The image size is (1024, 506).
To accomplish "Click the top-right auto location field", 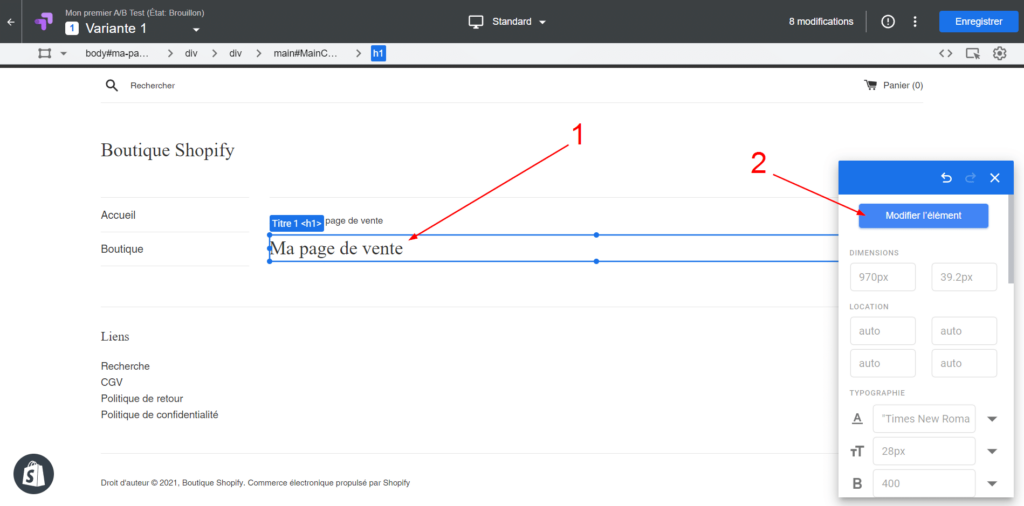I will (964, 331).
